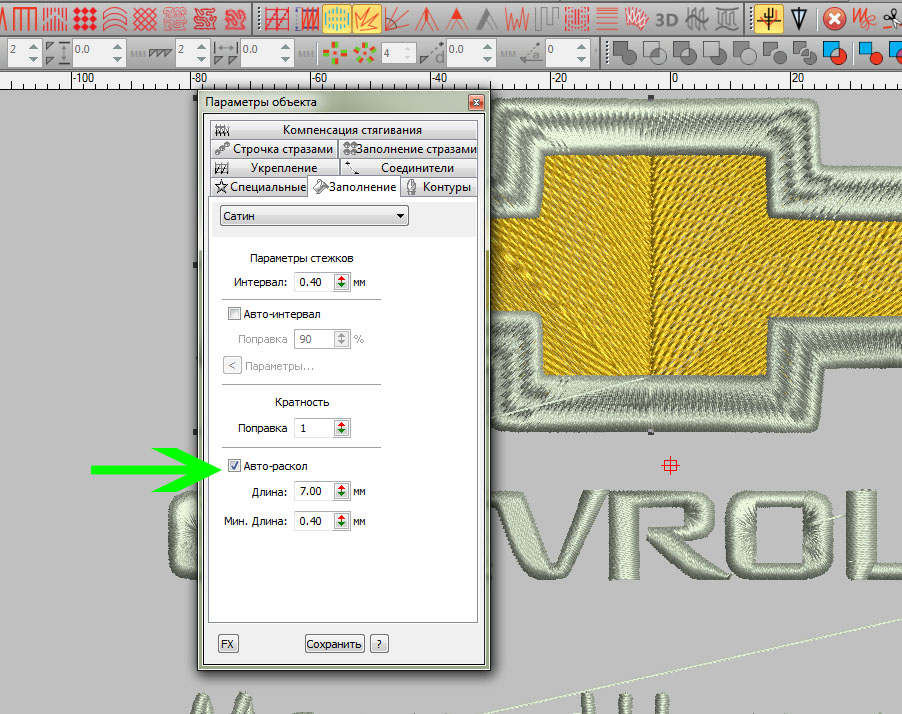Click the question mark help button

379,644
